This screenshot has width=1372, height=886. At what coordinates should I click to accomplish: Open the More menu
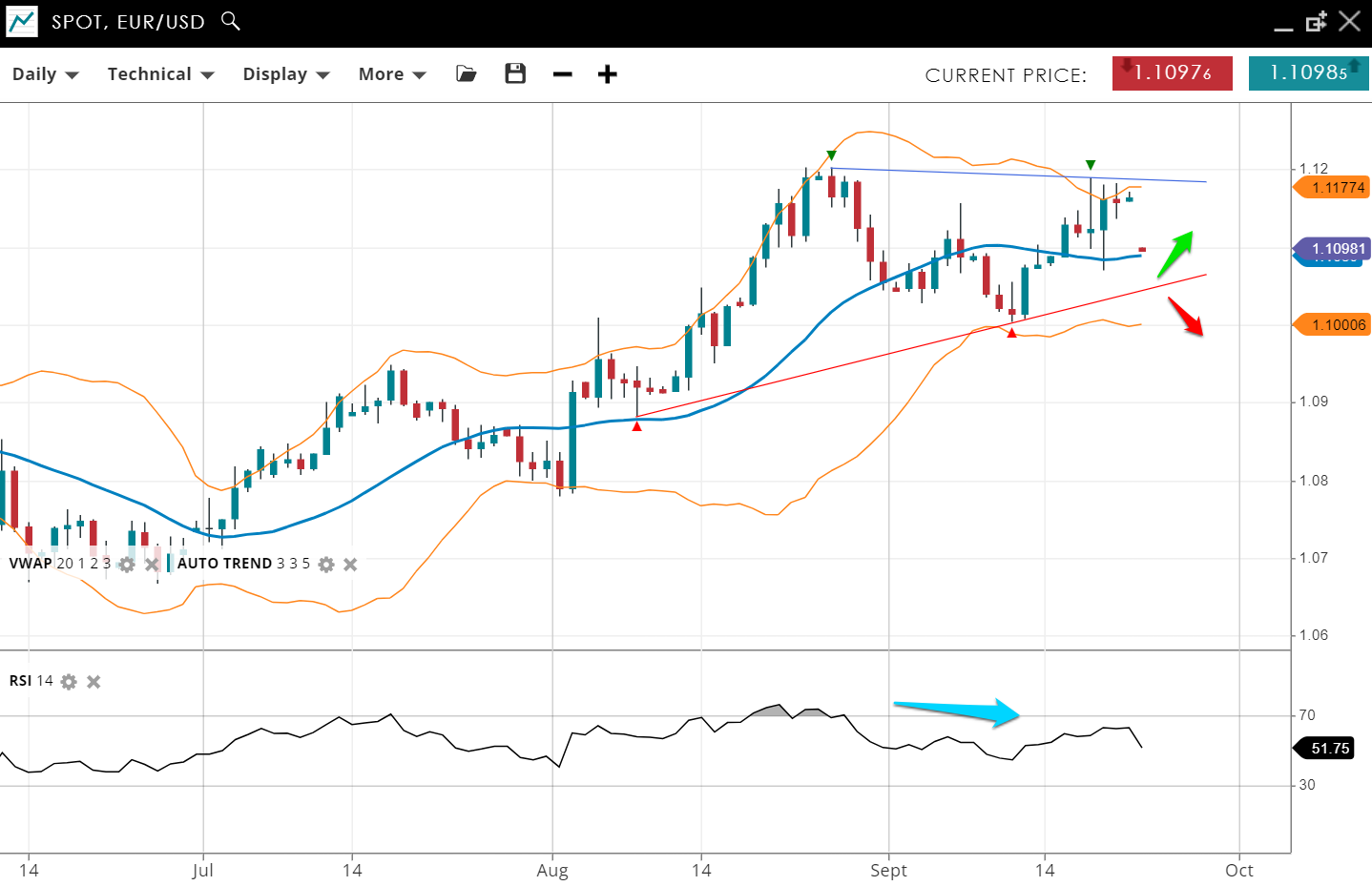391,74
